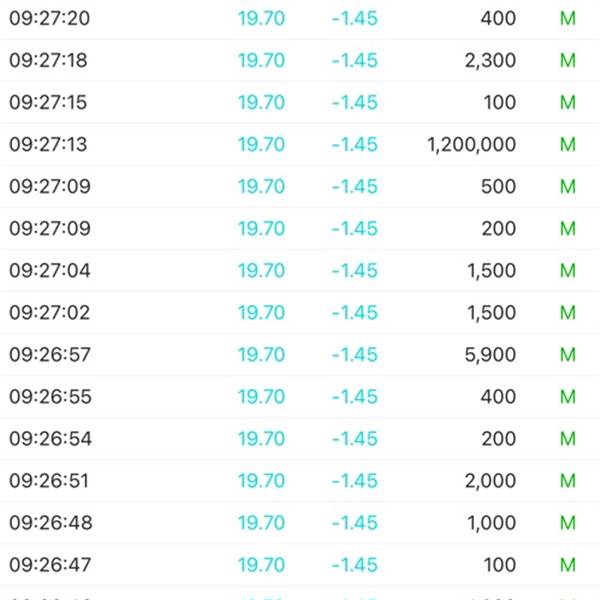Select the 09:26:55 trade time
This screenshot has width=600, height=600.
[50, 397]
